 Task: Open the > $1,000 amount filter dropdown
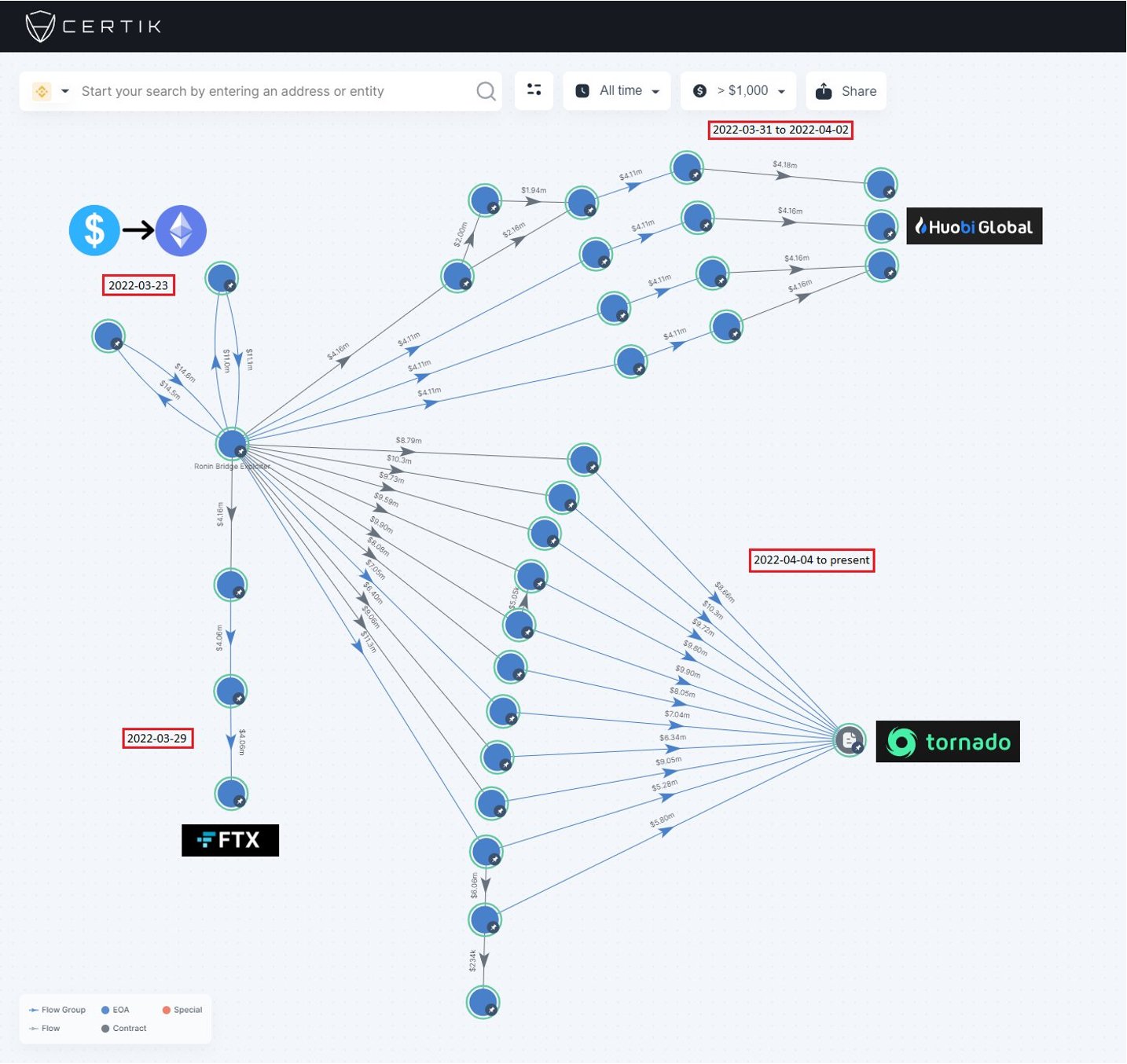(738, 91)
